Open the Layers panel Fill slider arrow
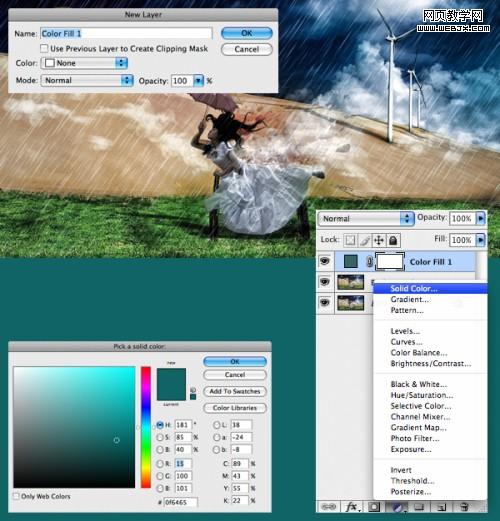This screenshot has width=500, height=521. (x=480, y=240)
